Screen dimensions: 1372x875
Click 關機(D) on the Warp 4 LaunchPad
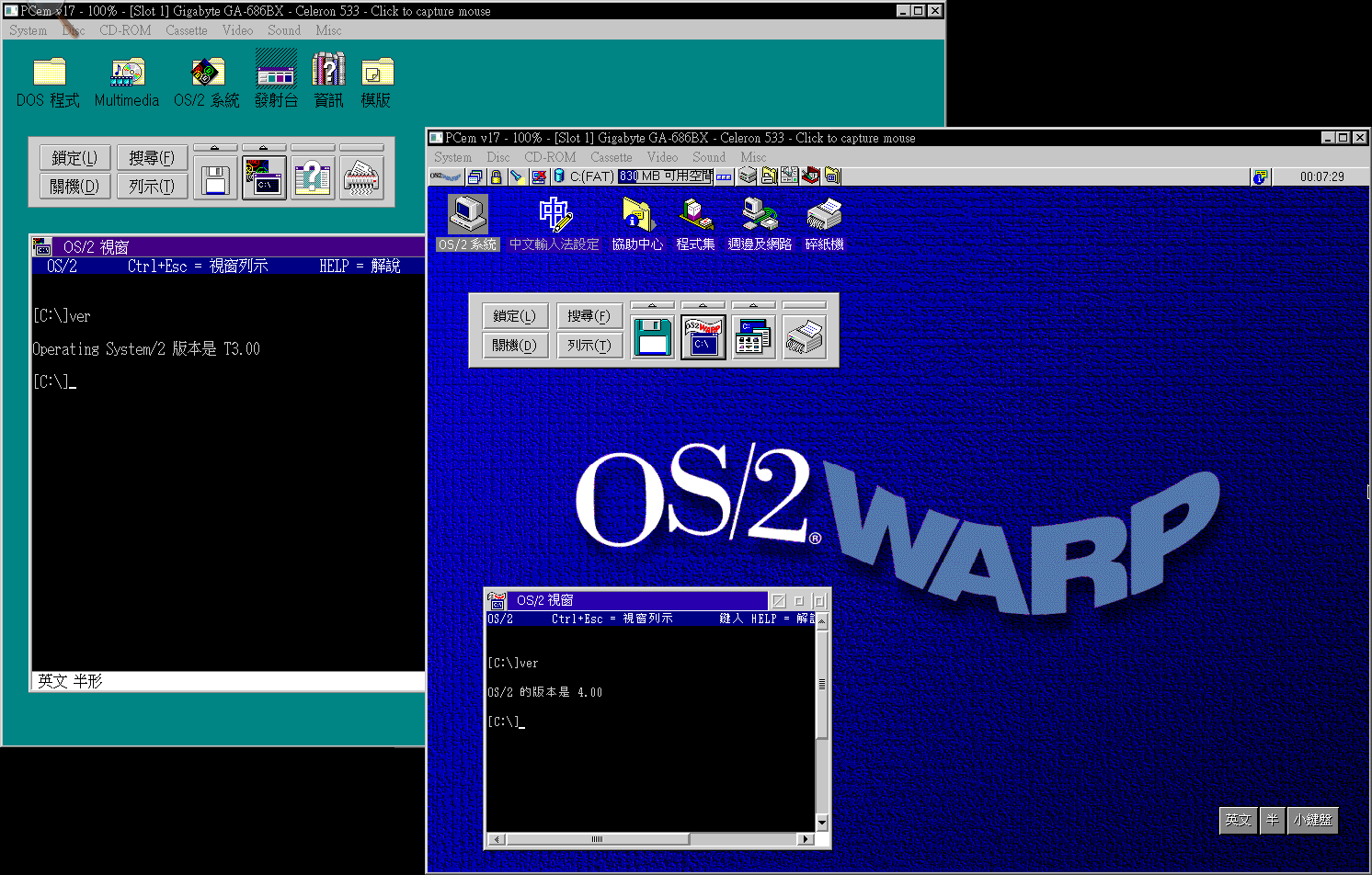point(515,346)
